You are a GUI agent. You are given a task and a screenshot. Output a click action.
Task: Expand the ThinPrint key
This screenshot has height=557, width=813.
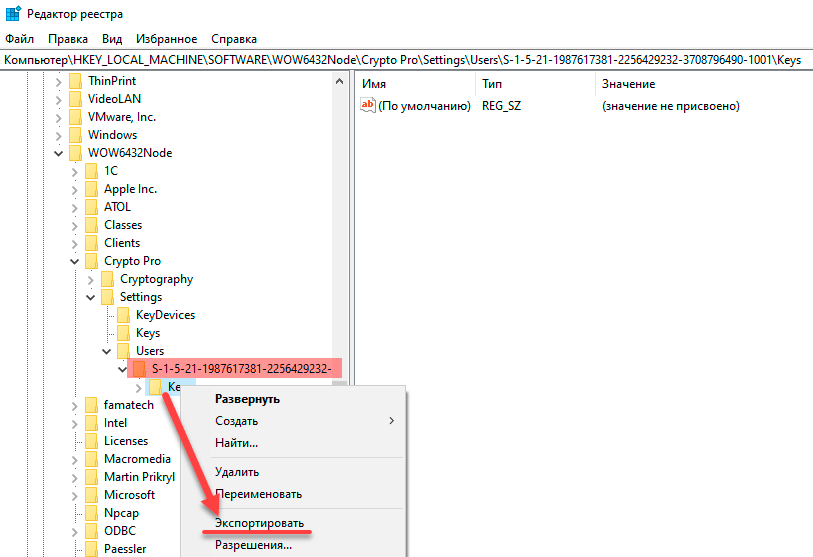pyautogui.click(x=59, y=81)
